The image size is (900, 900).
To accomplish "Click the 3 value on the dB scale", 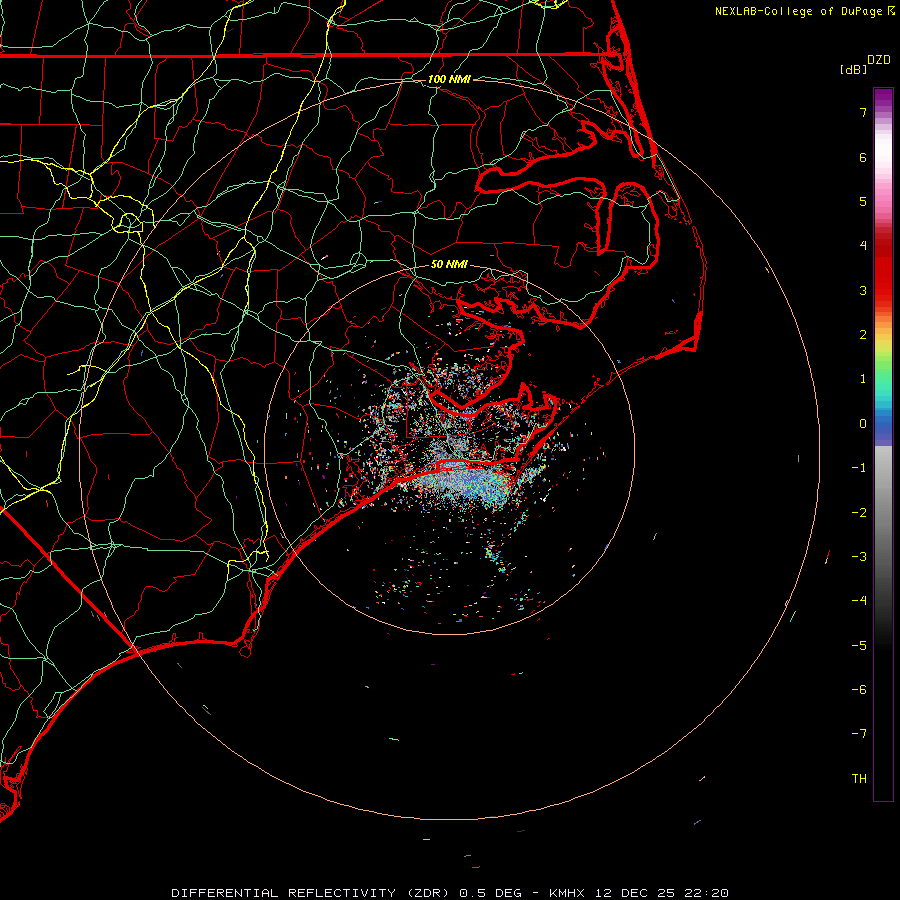I will 862,291.
